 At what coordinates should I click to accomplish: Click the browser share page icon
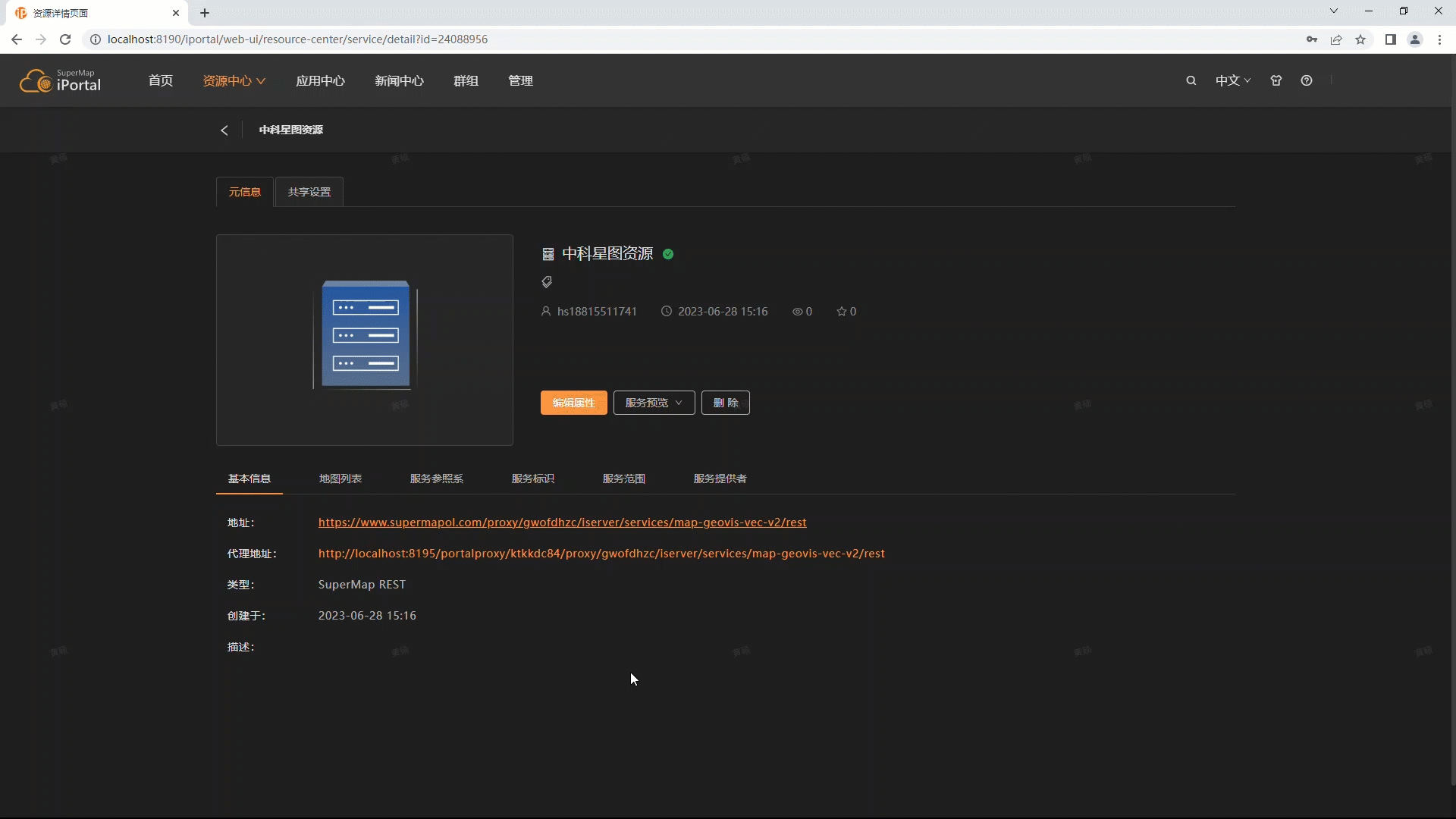(x=1337, y=39)
